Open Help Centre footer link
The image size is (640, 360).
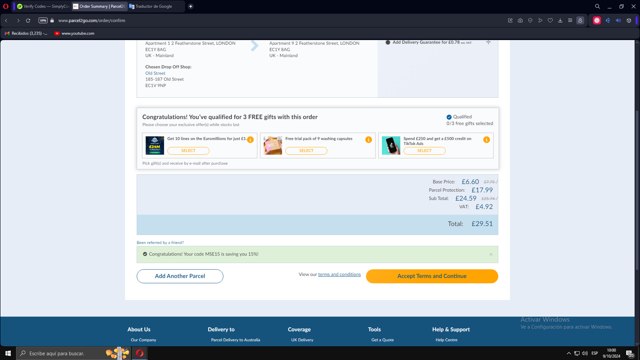[446, 340]
